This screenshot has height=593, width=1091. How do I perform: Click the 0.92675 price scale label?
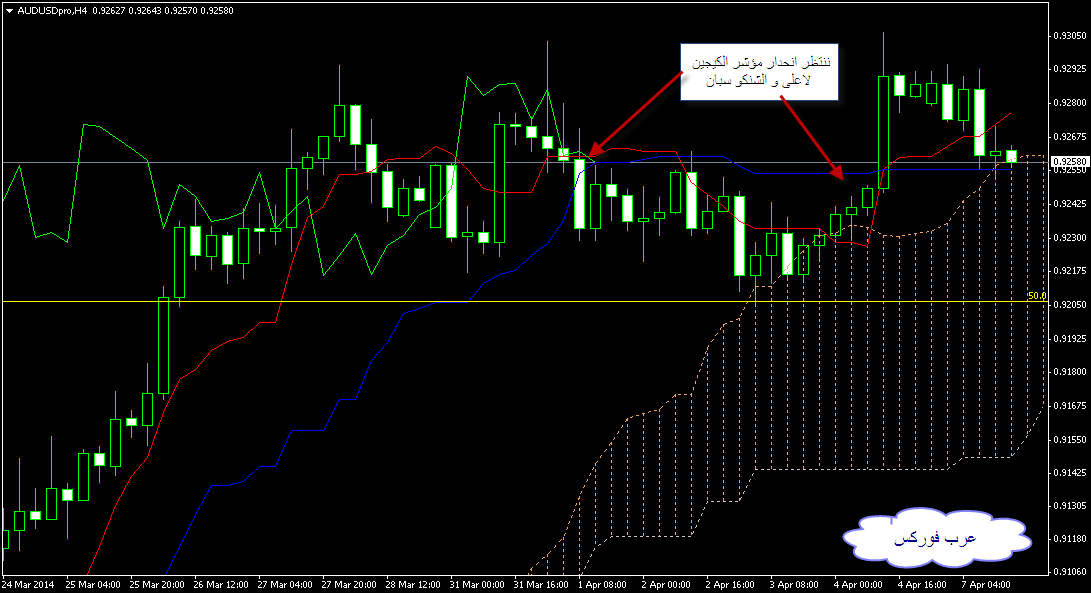pyautogui.click(x=1070, y=136)
